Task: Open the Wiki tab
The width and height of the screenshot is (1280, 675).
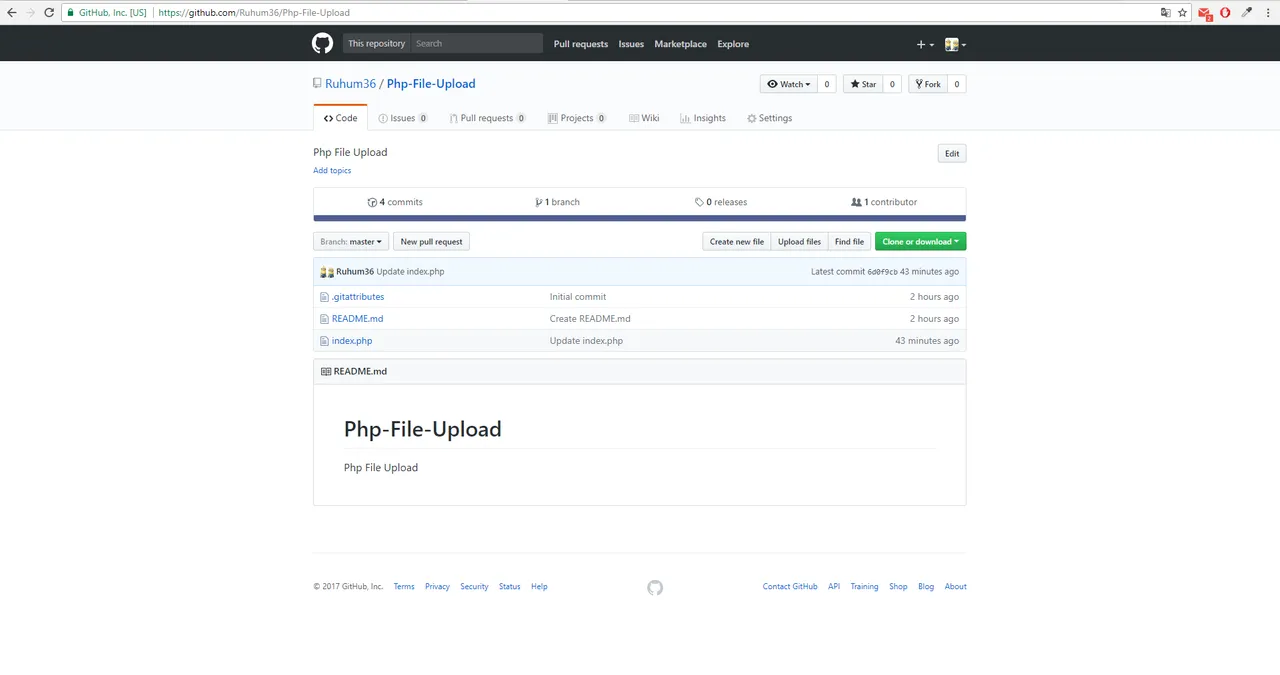Action: pyautogui.click(x=644, y=118)
